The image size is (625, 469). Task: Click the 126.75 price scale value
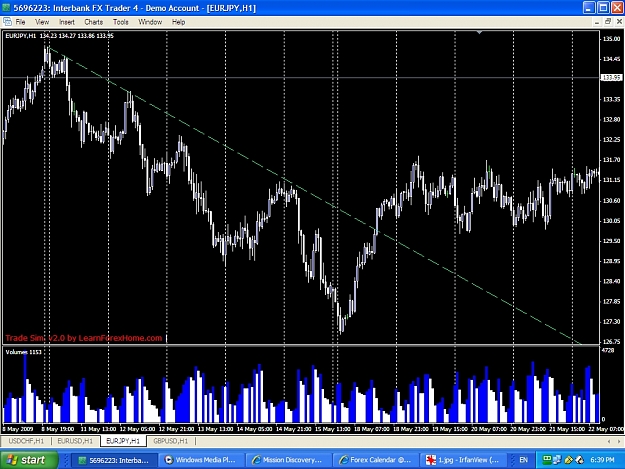[611, 341]
